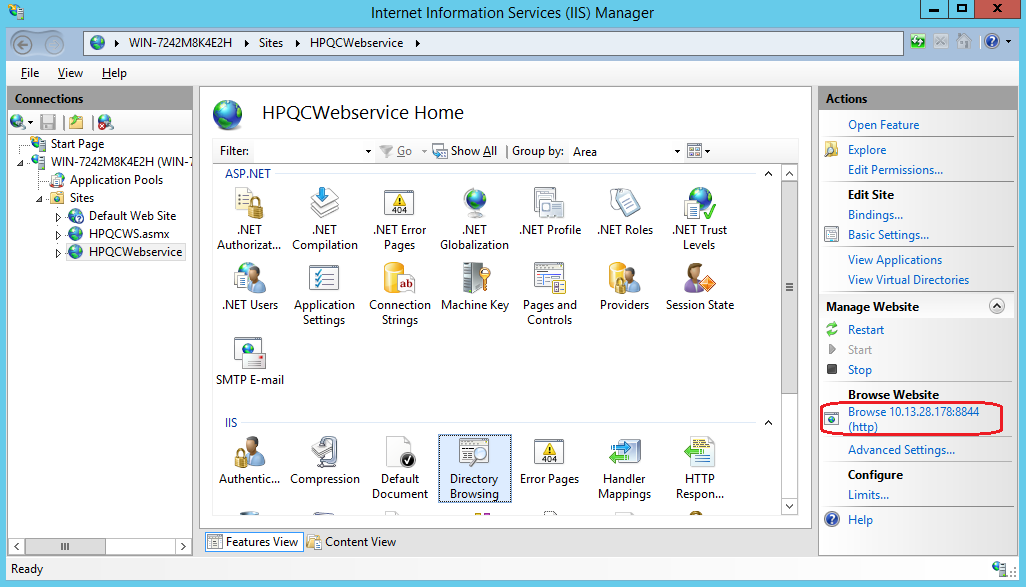The image size is (1026, 587).
Task: Open Session State settings
Action: coord(699,290)
